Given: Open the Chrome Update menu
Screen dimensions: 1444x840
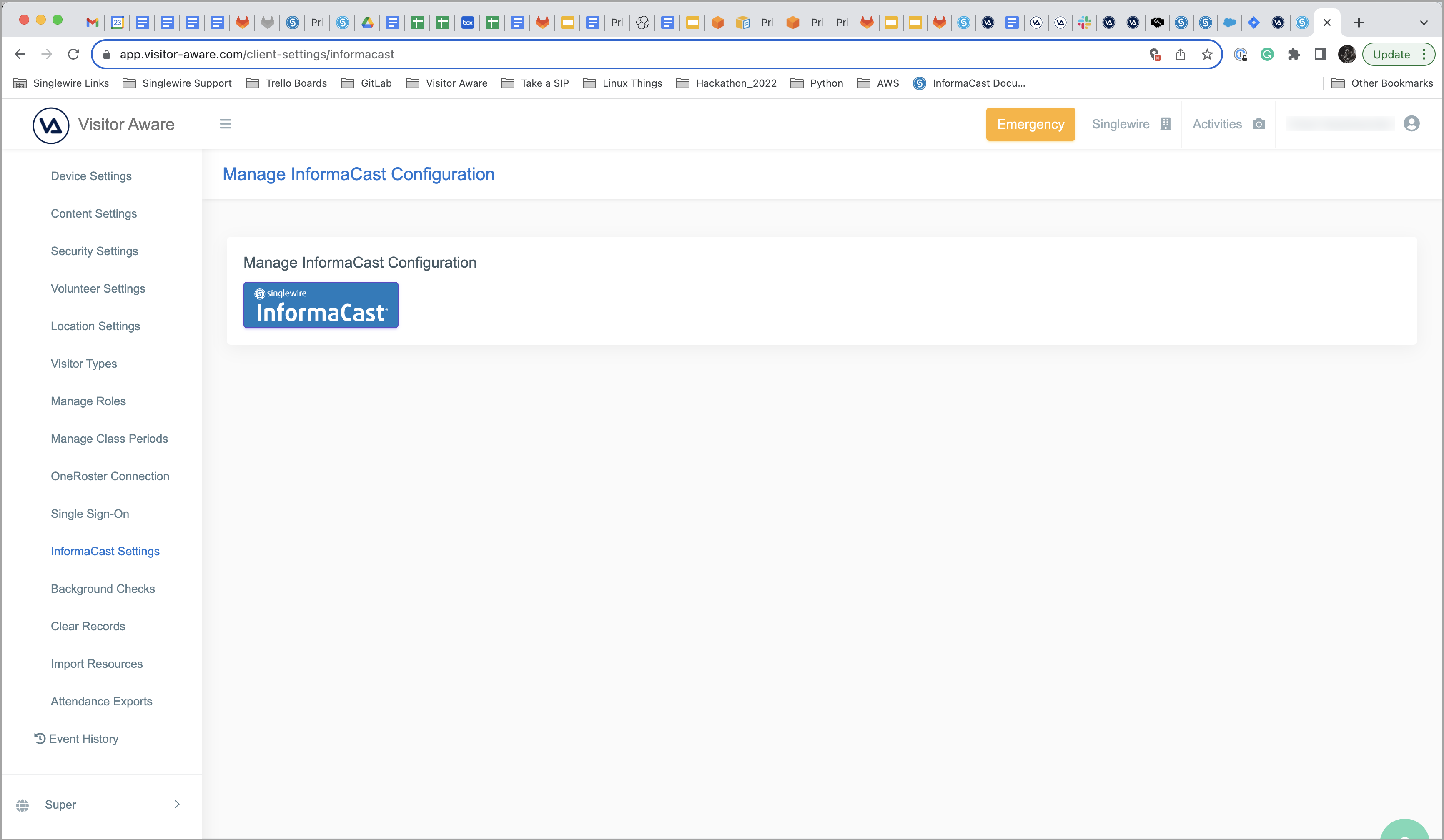Looking at the screenshot, I should 1398,55.
